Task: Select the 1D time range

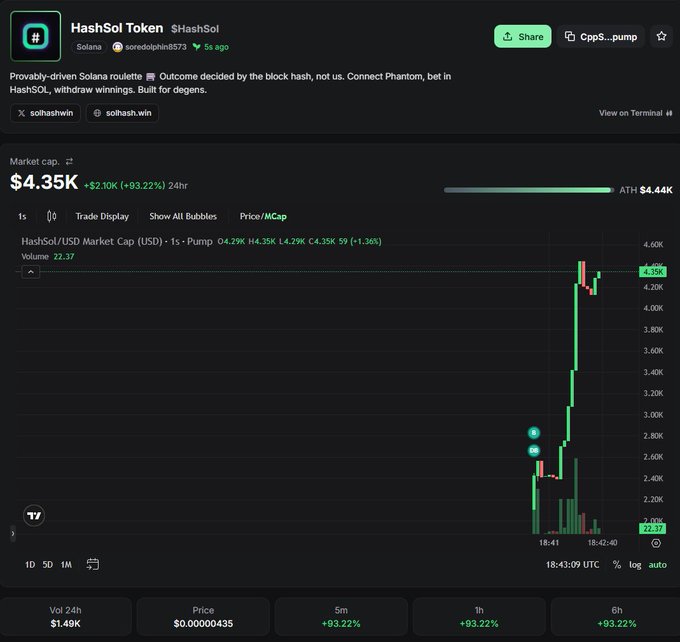Action: click(30, 565)
